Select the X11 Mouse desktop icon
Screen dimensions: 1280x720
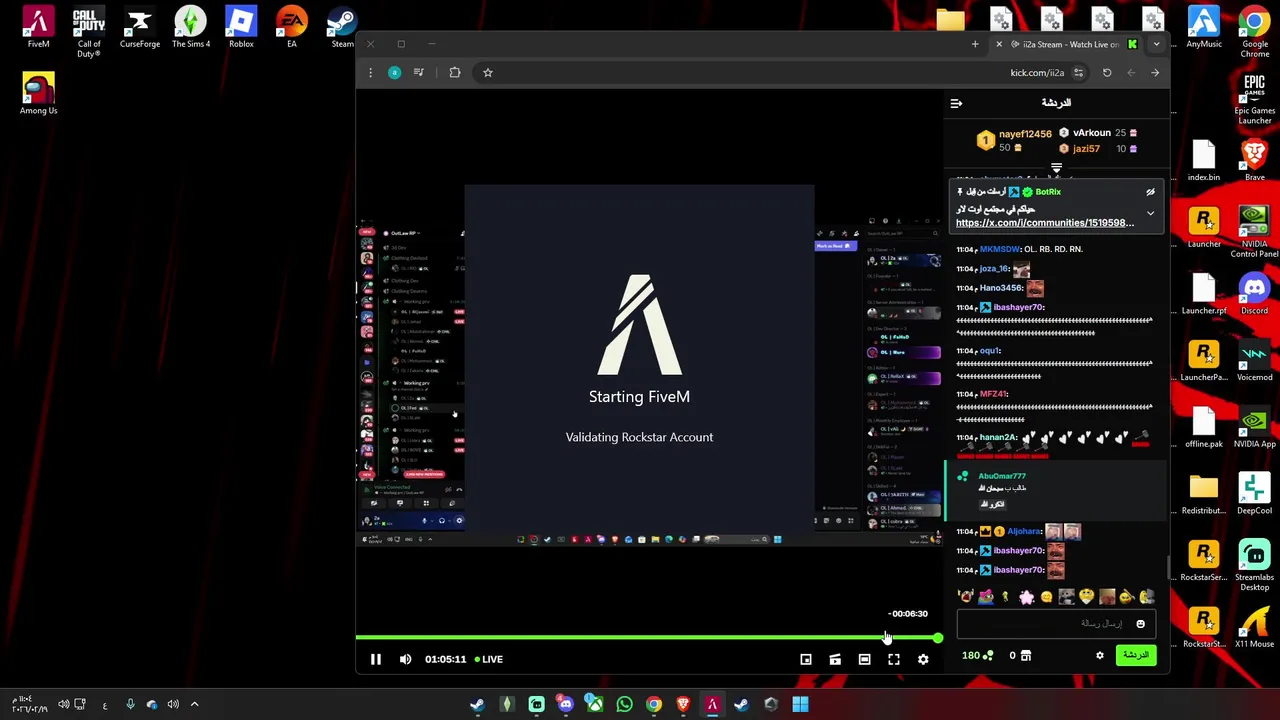tap(1254, 628)
